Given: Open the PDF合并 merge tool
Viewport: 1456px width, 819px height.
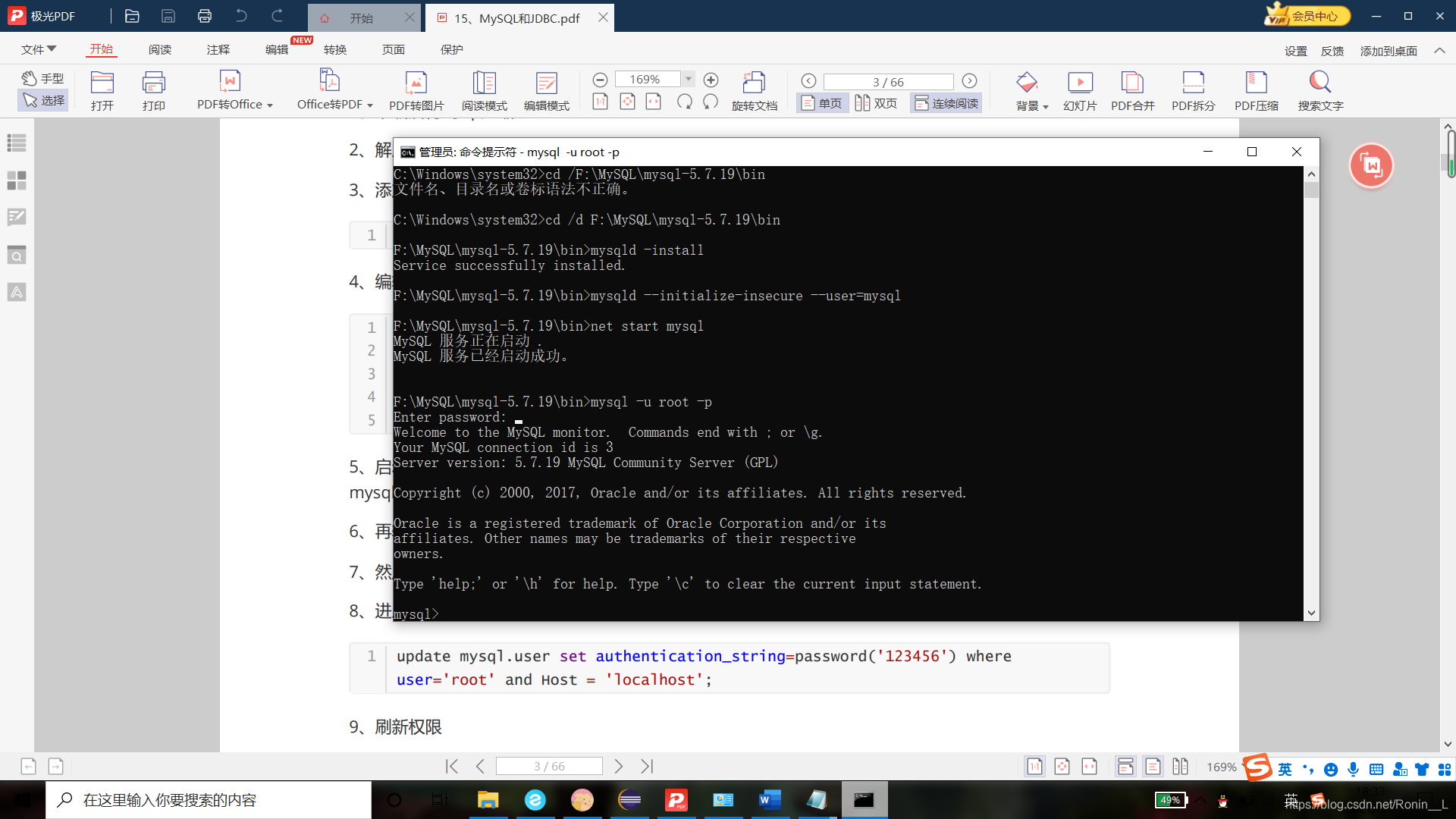Looking at the screenshot, I should pyautogui.click(x=1133, y=90).
